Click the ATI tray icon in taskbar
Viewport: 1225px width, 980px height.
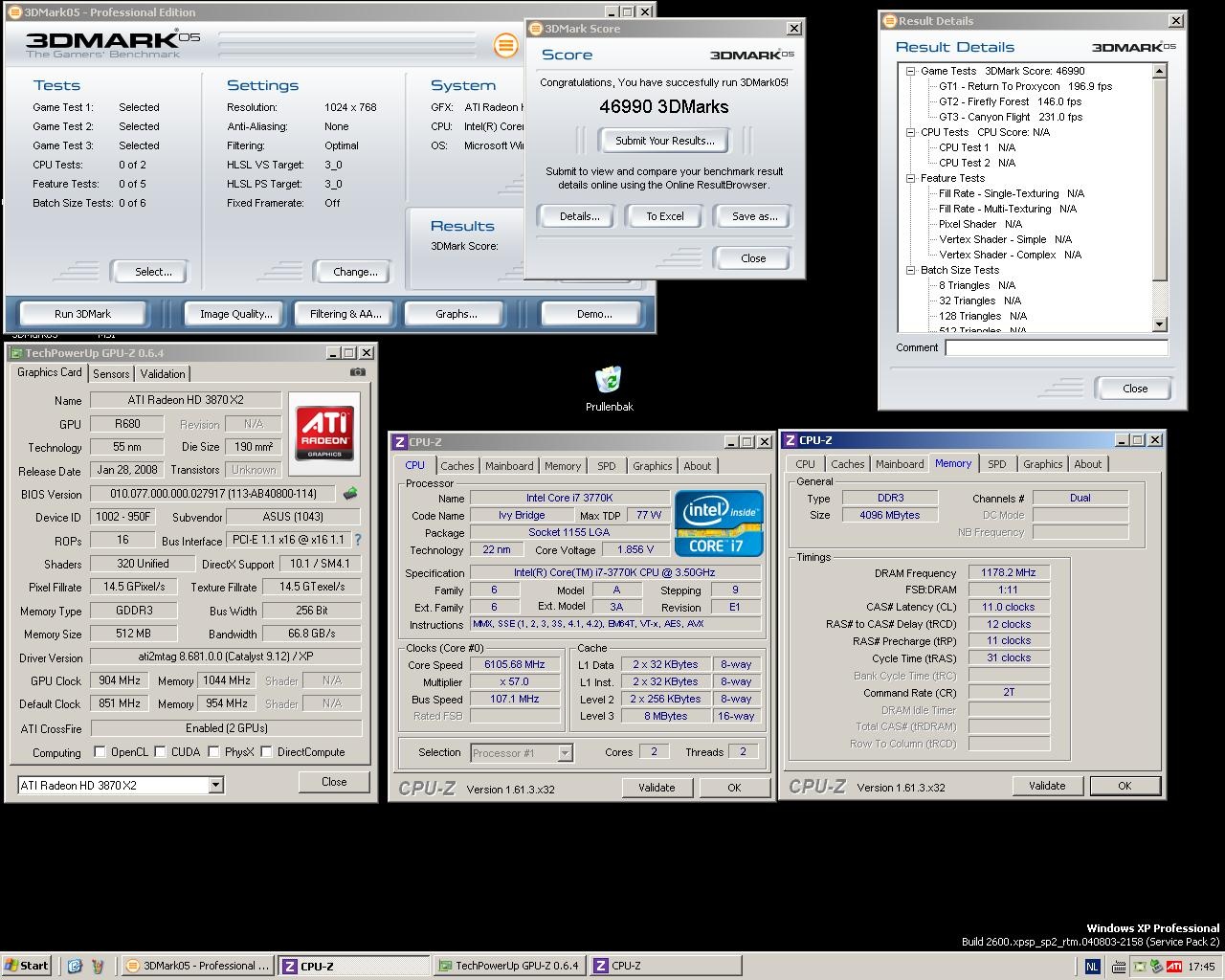1173,966
